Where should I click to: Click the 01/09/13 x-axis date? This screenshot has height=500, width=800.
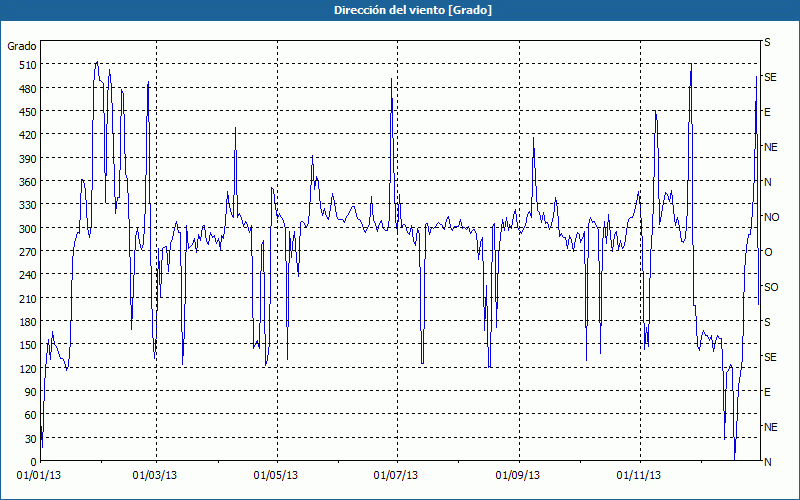click(x=518, y=476)
